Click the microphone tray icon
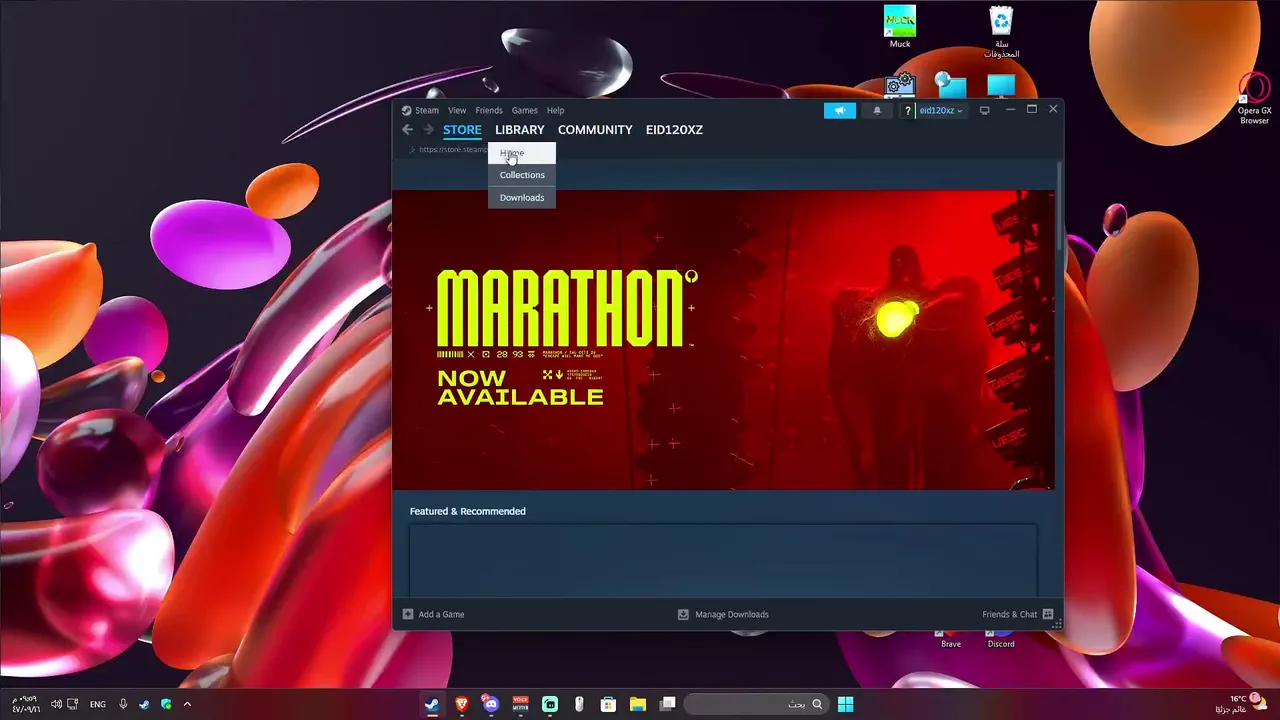 click(123, 704)
